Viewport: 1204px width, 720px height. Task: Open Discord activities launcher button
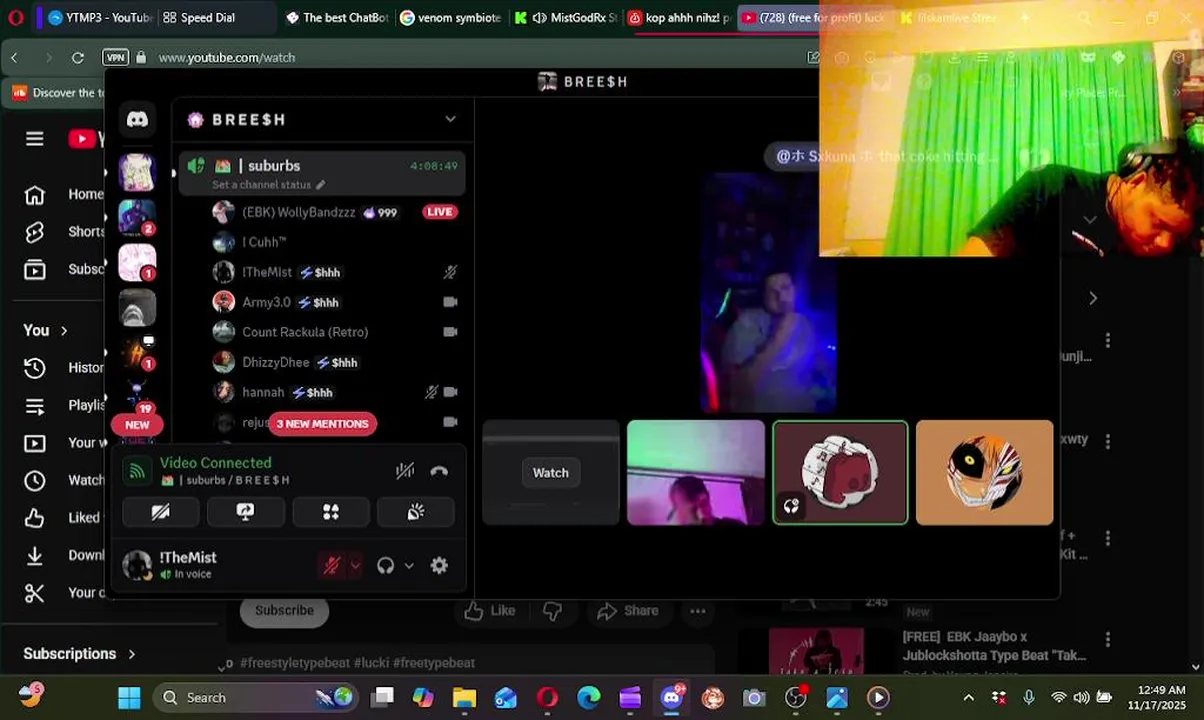click(330, 512)
